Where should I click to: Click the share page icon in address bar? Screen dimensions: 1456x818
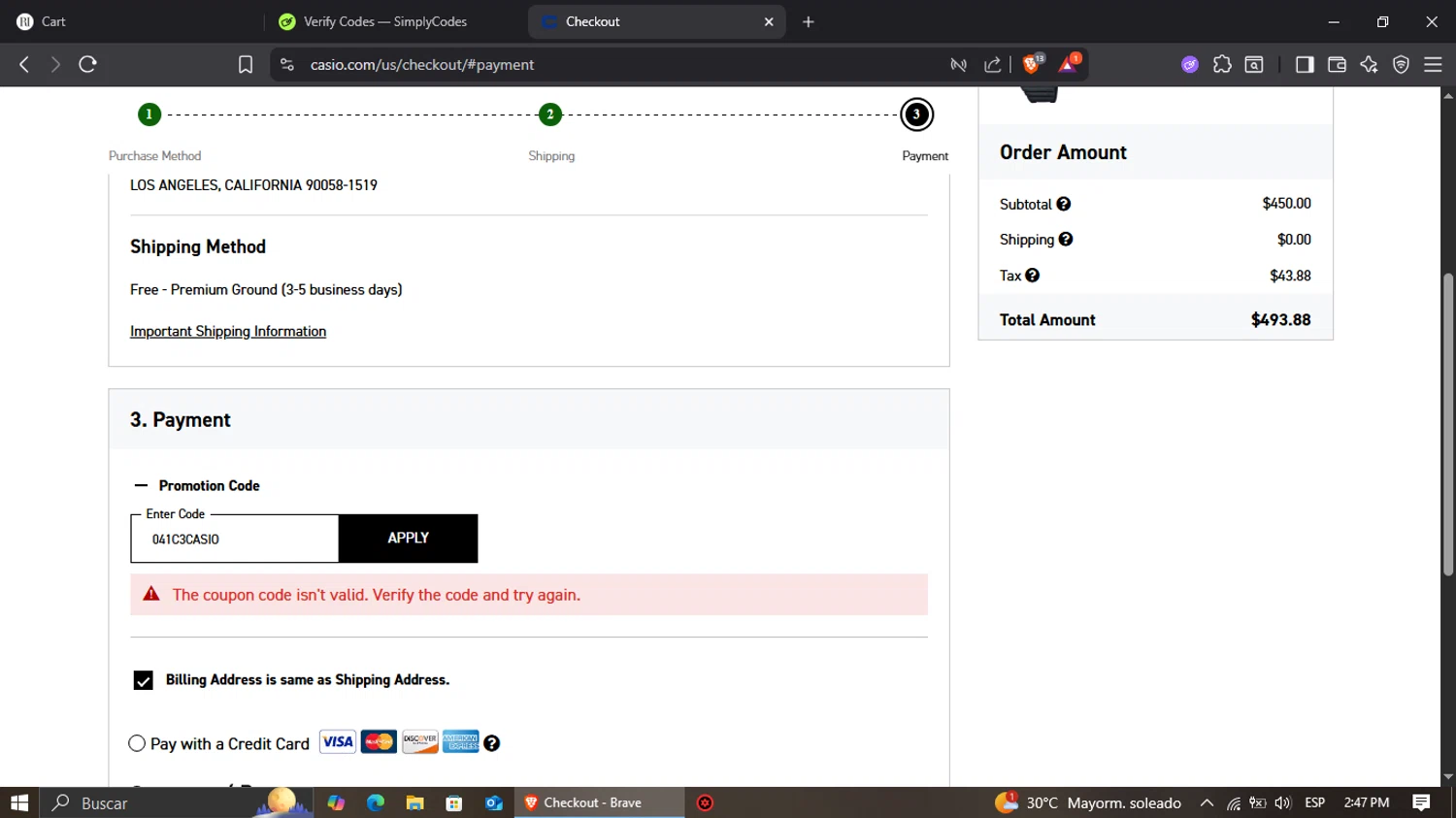(992, 64)
